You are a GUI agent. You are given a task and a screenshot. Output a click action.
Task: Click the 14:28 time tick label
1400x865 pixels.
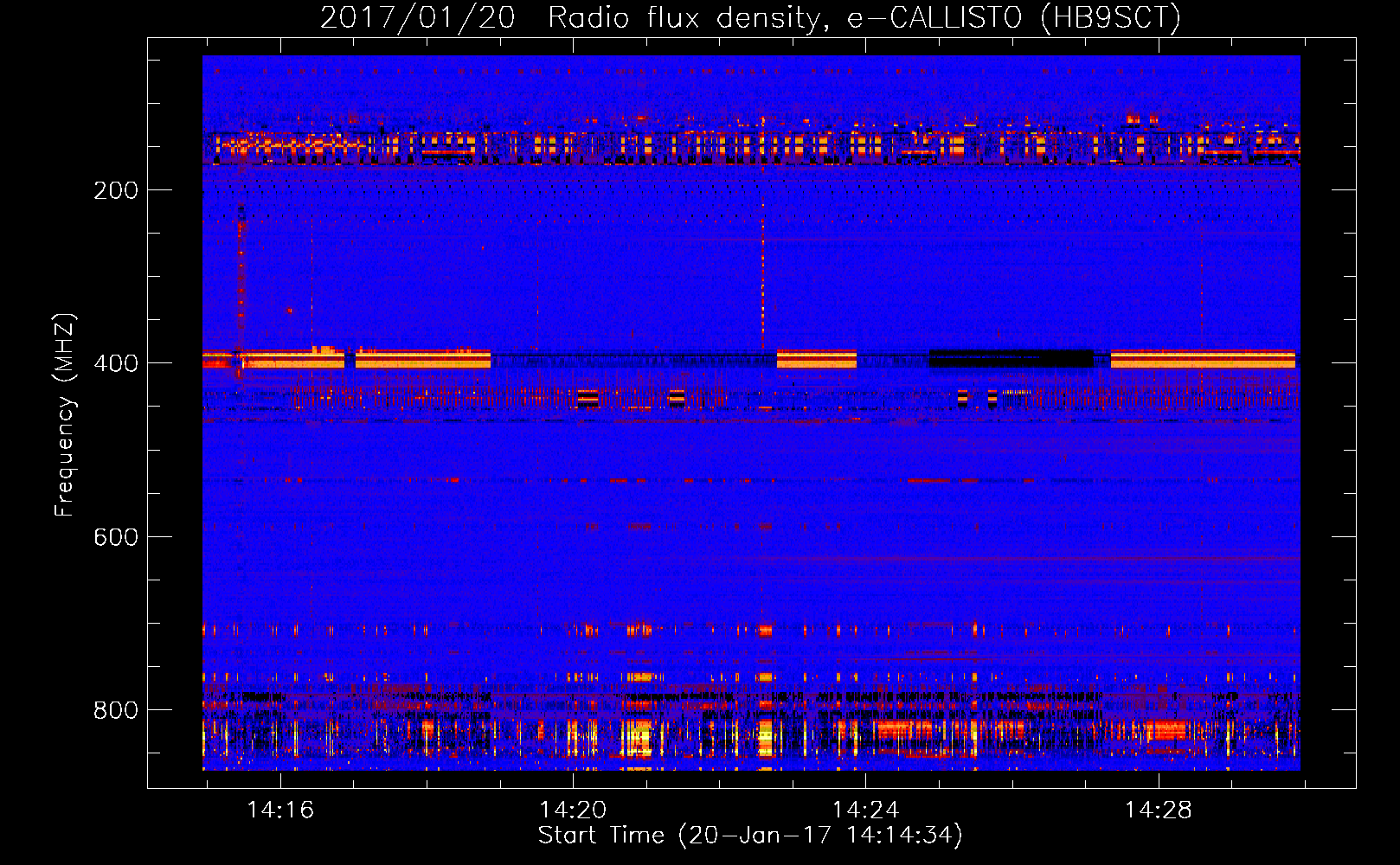(1158, 810)
